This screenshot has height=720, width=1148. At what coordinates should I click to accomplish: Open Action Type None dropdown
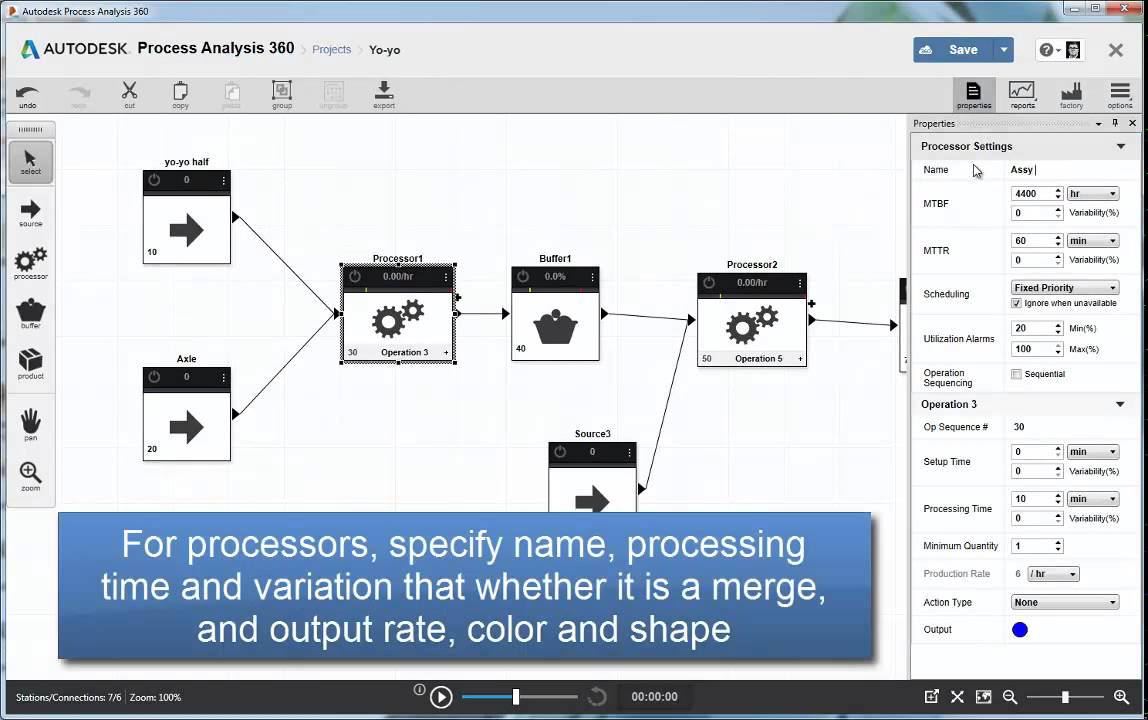click(x=1065, y=602)
